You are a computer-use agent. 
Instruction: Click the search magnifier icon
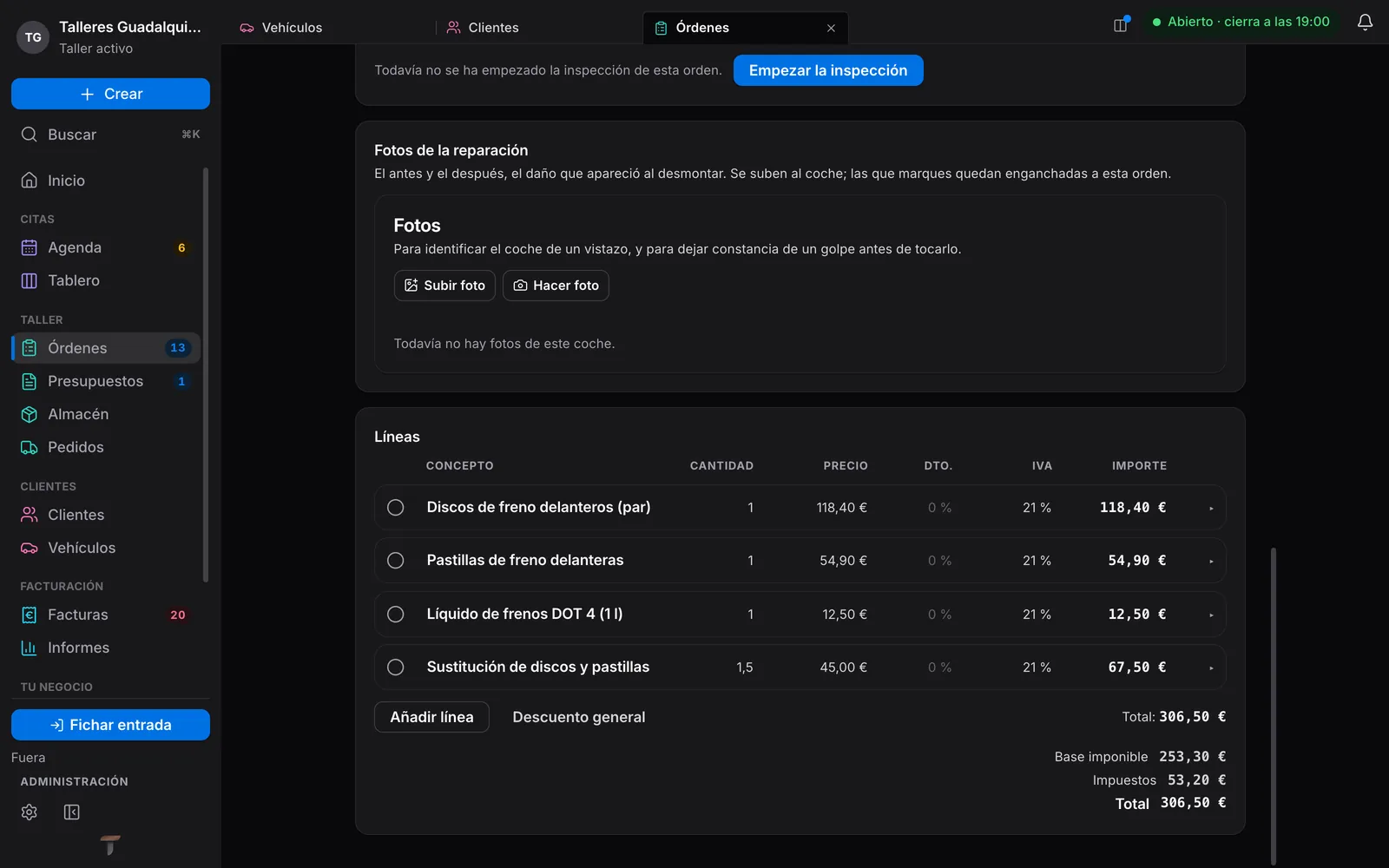pos(30,135)
